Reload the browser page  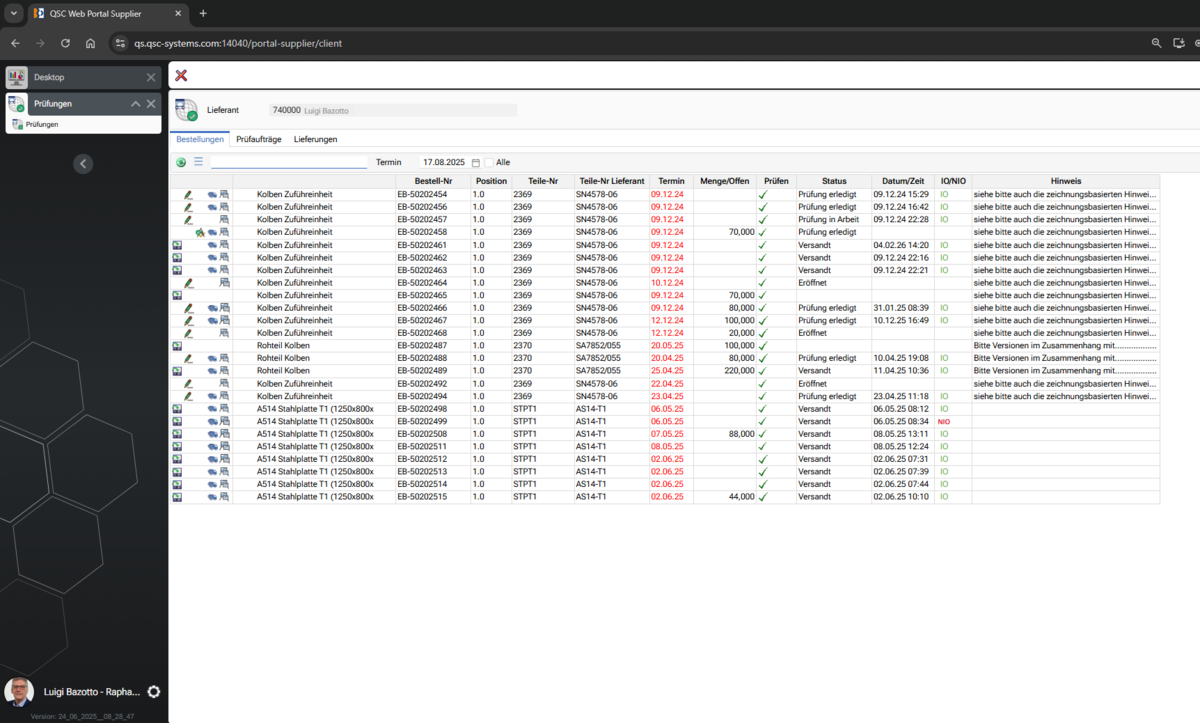65,43
